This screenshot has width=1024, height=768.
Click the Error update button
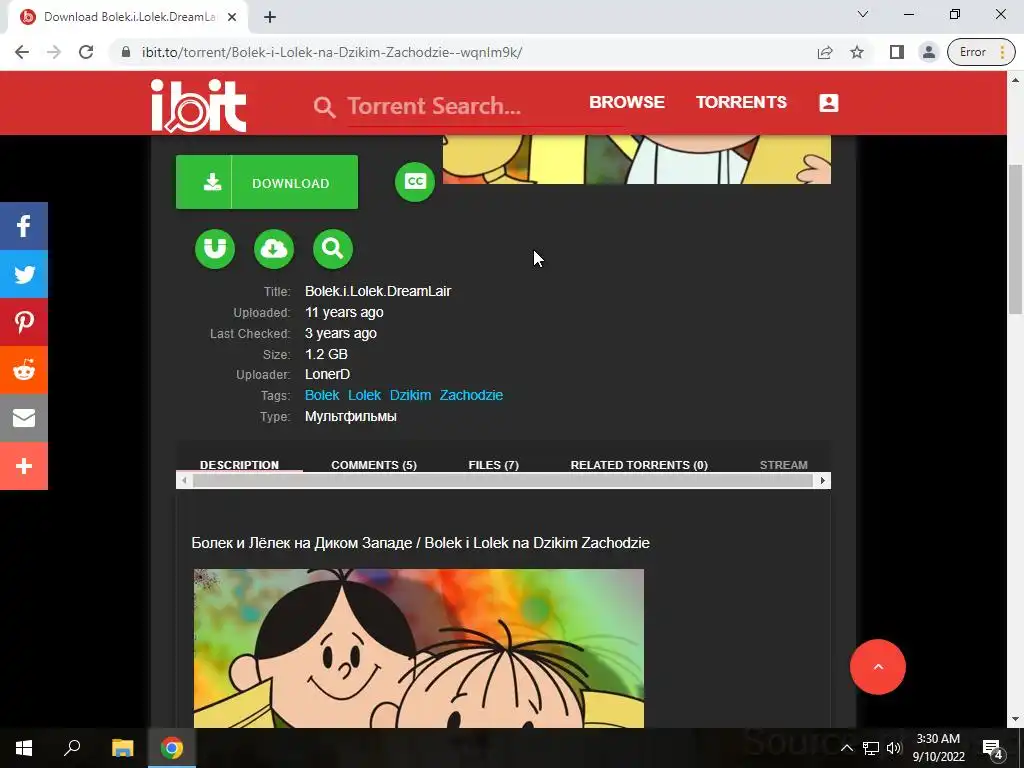click(x=981, y=52)
